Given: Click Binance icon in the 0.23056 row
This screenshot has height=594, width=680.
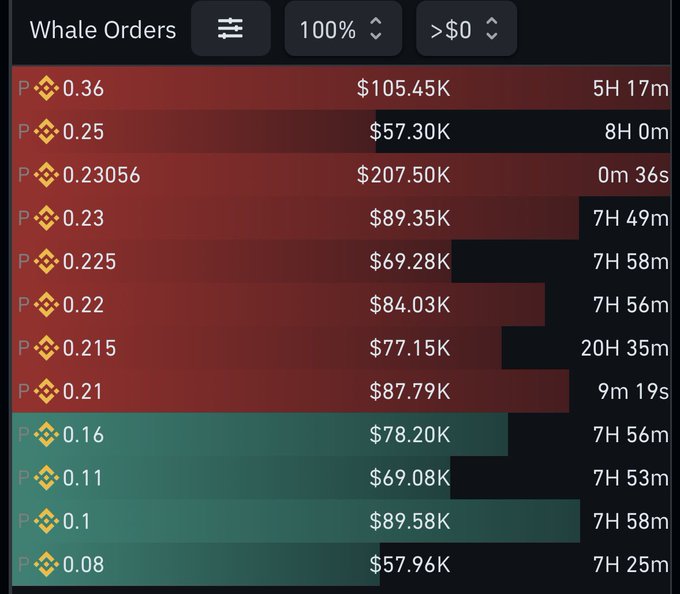Looking at the screenshot, I should (46, 175).
